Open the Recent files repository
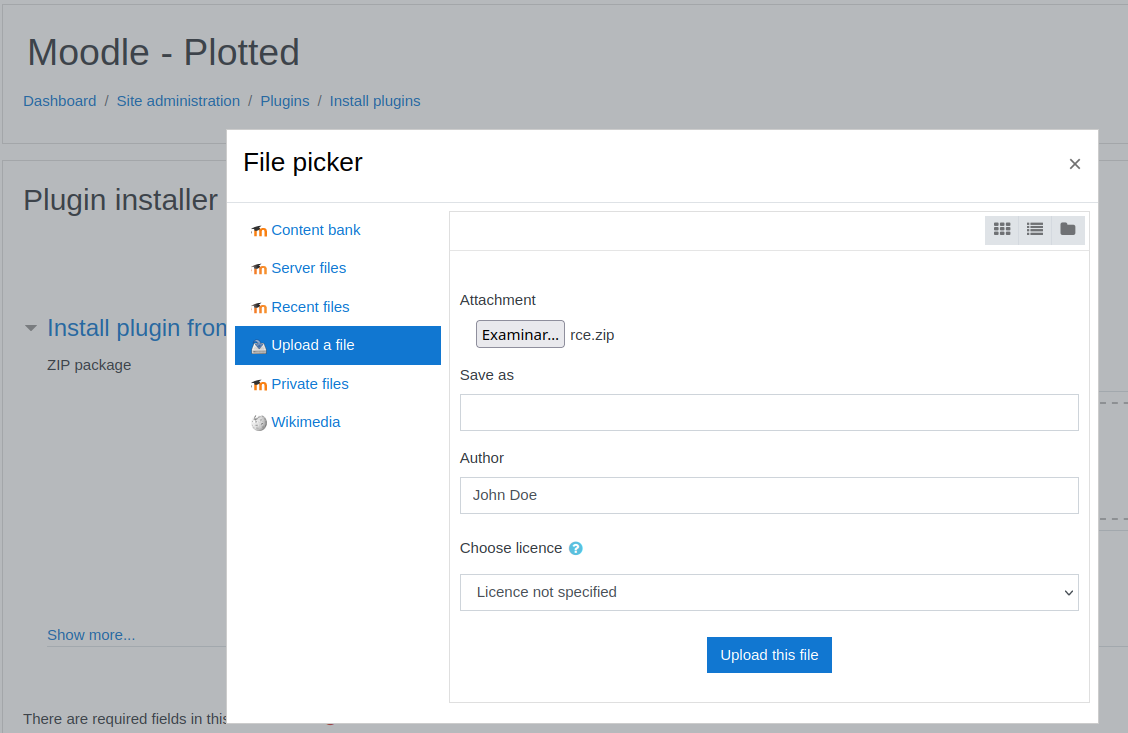Image resolution: width=1128 pixels, height=733 pixels. 310,307
